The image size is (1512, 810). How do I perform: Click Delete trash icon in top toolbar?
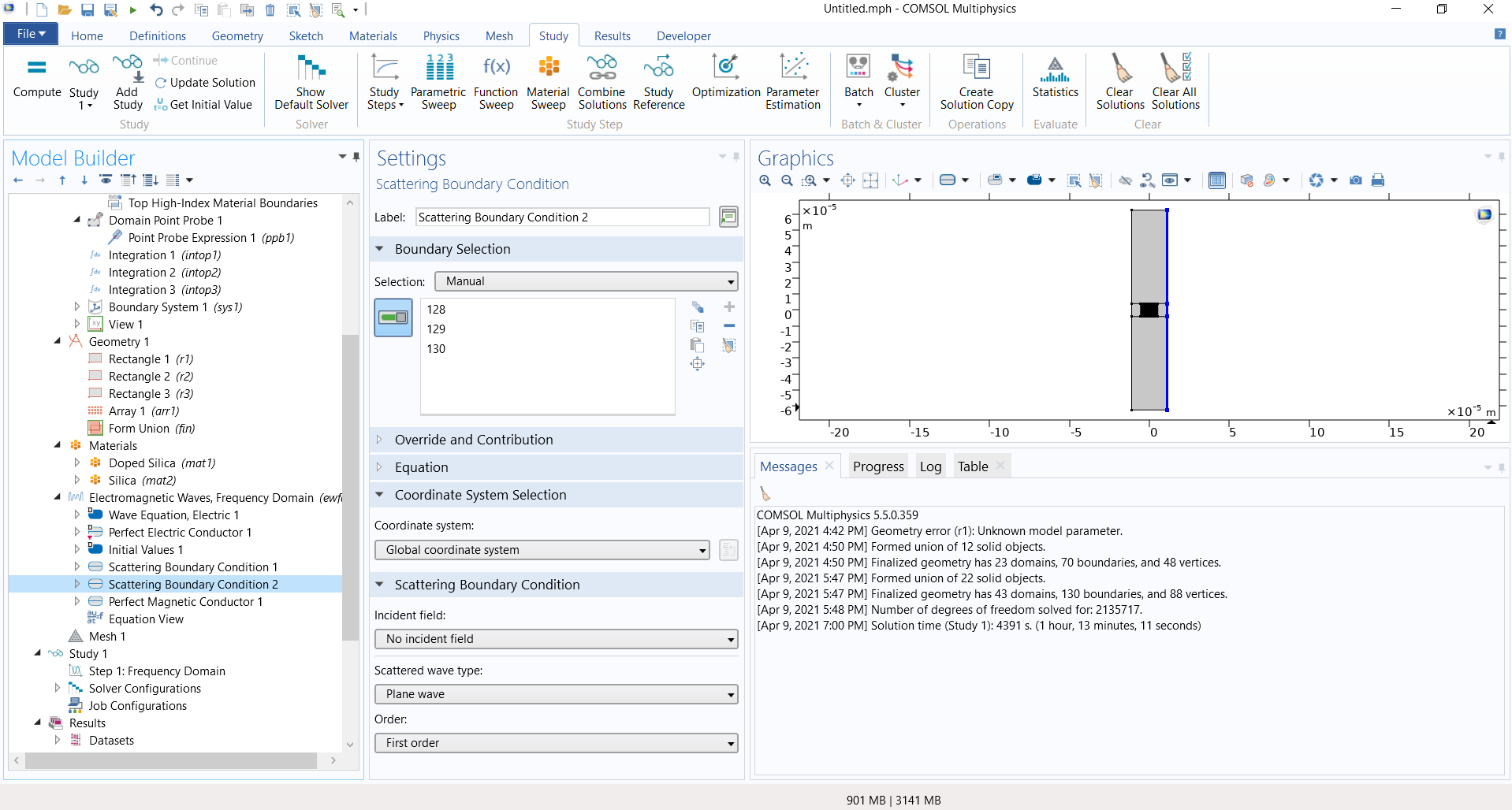coord(270,10)
